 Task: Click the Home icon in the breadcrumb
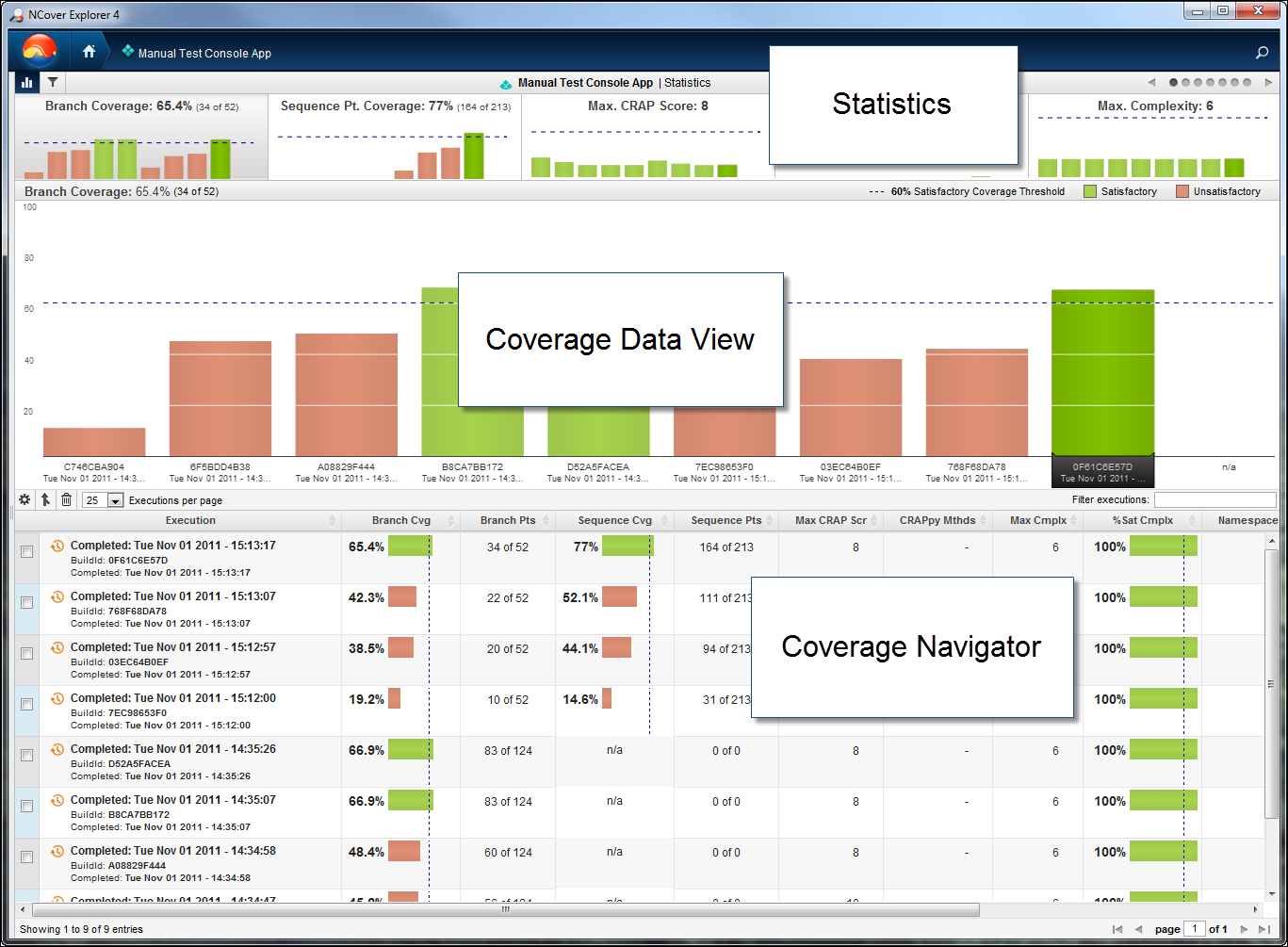tap(89, 52)
